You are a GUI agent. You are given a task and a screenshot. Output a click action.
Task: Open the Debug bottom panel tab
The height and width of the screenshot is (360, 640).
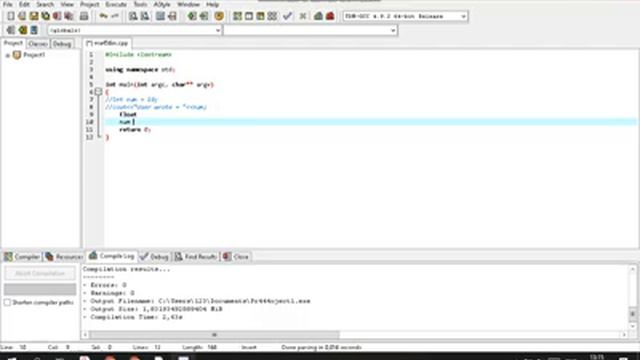point(154,257)
